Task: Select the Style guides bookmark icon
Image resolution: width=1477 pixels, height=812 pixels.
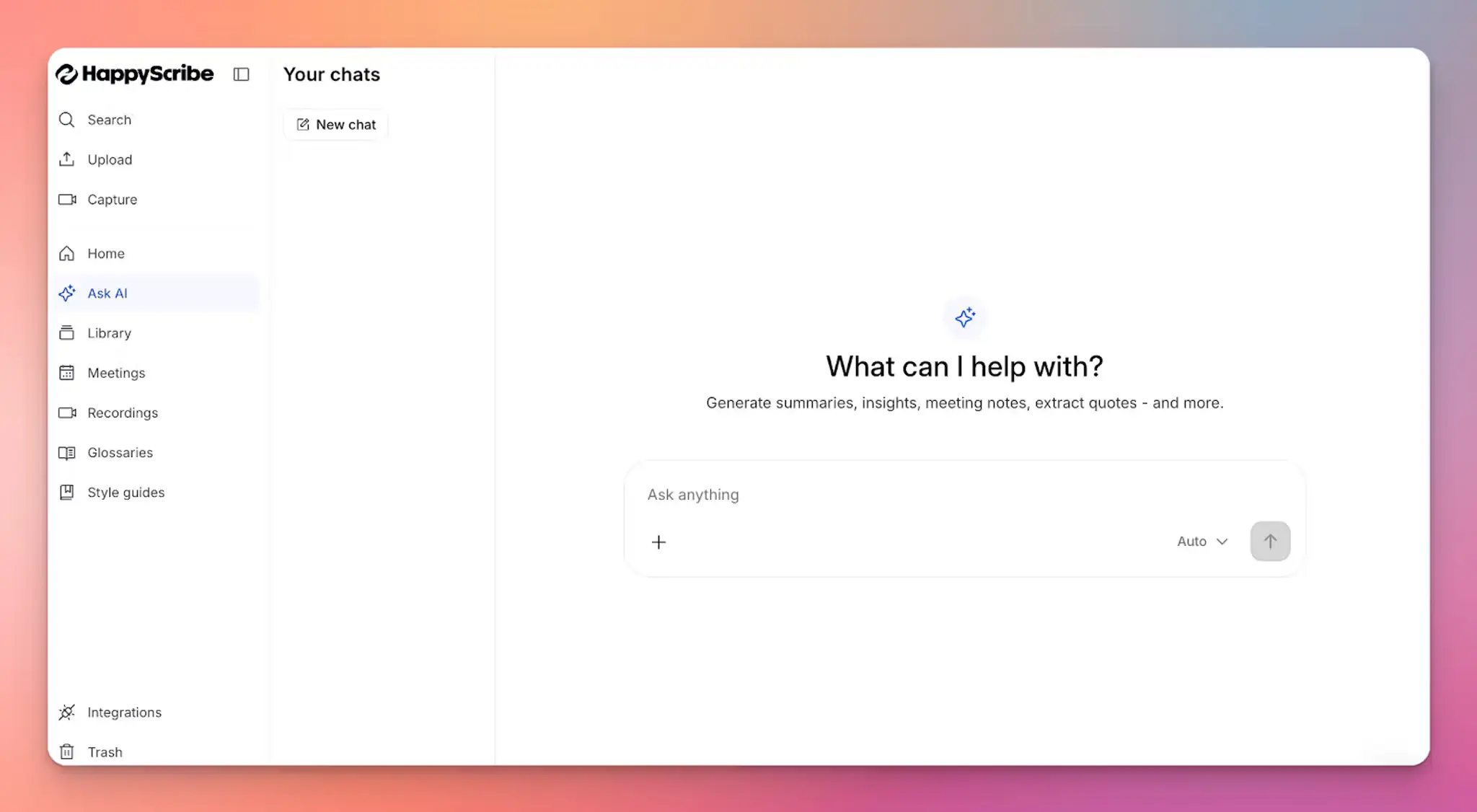Action: point(66,492)
